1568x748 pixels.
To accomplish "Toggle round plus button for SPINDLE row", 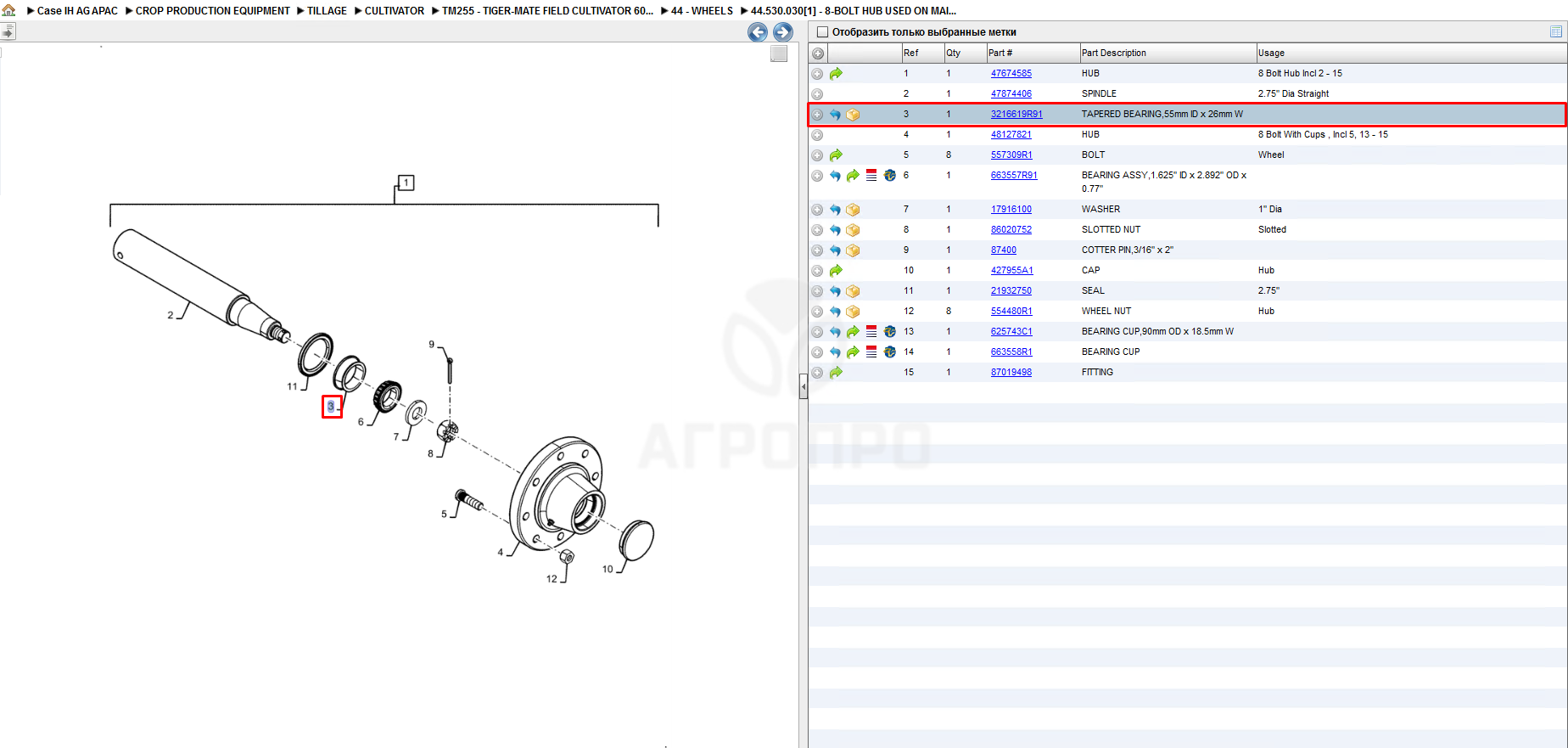I will (817, 94).
